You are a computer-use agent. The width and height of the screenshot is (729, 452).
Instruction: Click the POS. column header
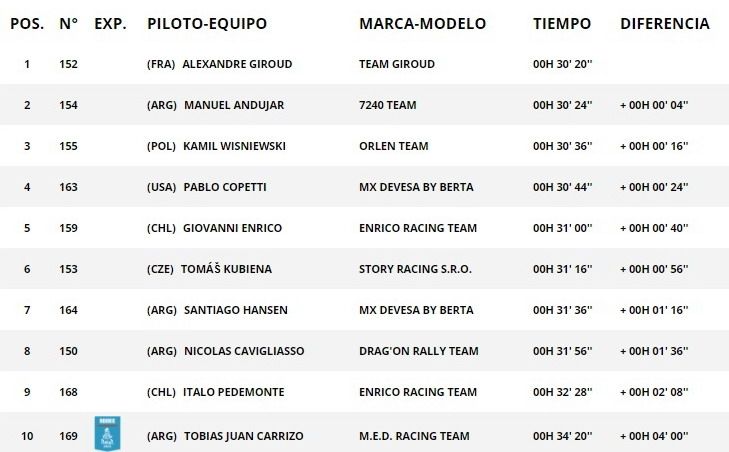(x=27, y=23)
